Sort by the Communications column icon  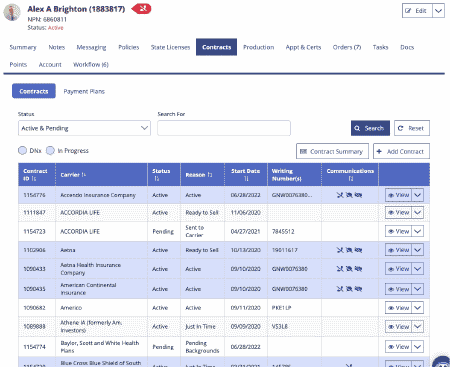[350, 179]
